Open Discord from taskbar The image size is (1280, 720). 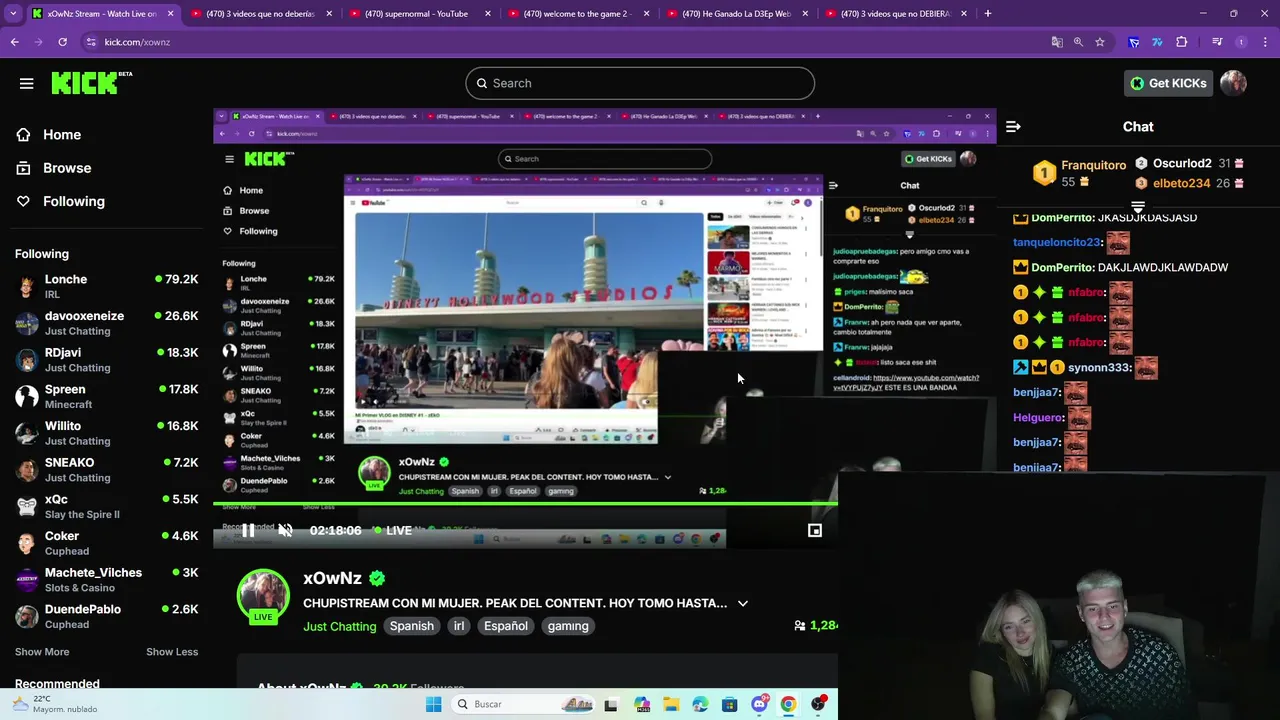coord(759,704)
